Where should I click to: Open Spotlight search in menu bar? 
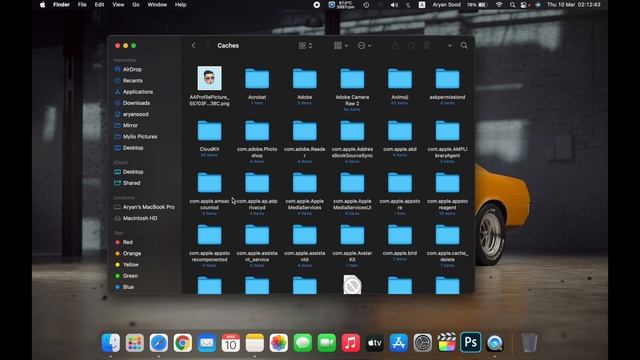pyautogui.click(x=512, y=5)
